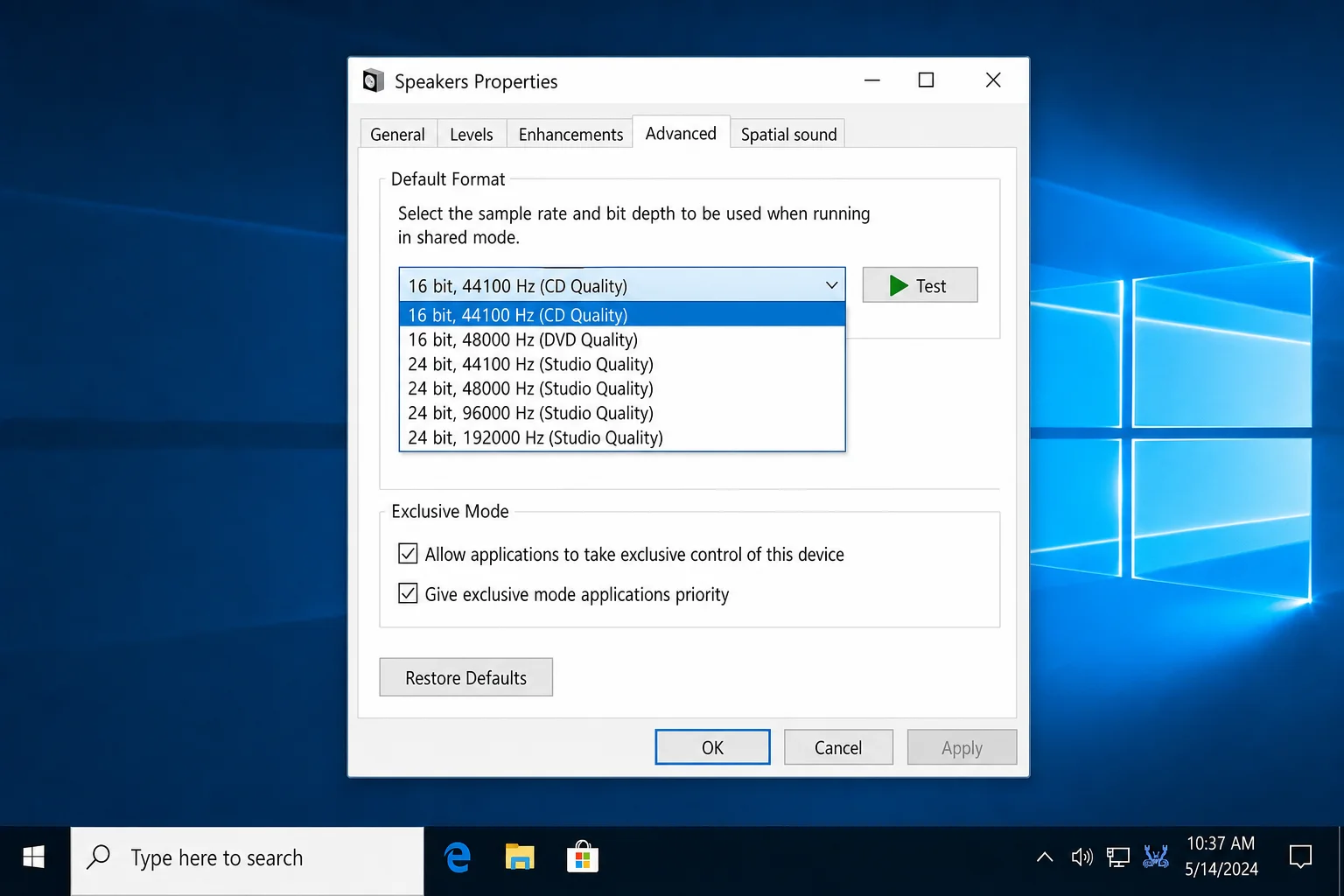Uncheck Give exclusive mode applications priority
This screenshot has width=1344, height=896.
[408, 594]
